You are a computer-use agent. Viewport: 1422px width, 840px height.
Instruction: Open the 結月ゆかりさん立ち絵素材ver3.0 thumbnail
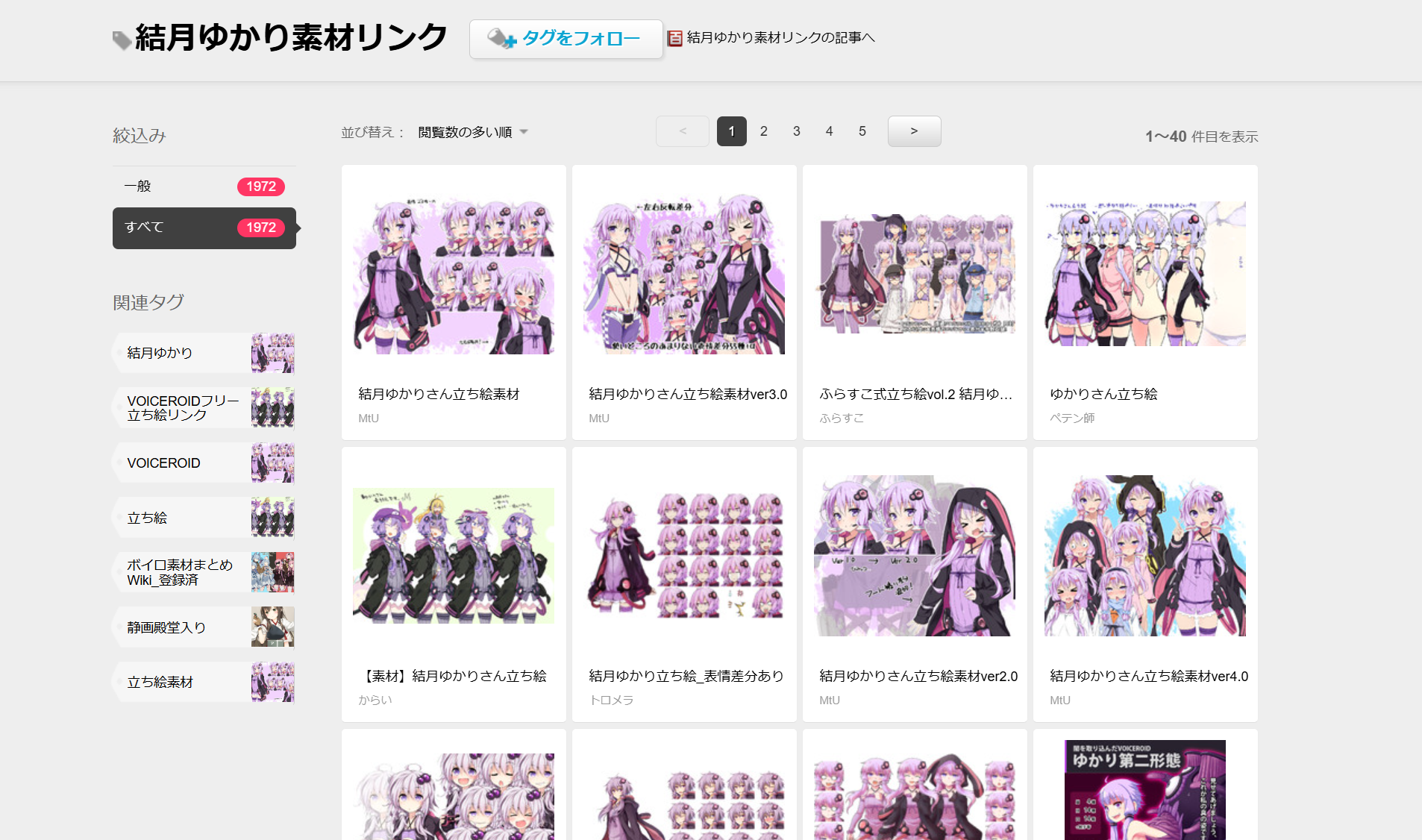coord(683,274)
